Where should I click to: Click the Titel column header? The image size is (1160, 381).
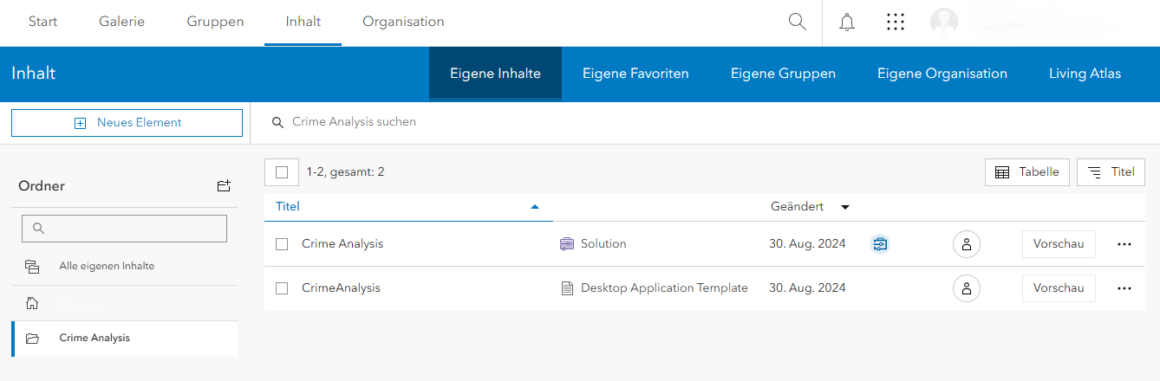[x=288, y=207]
